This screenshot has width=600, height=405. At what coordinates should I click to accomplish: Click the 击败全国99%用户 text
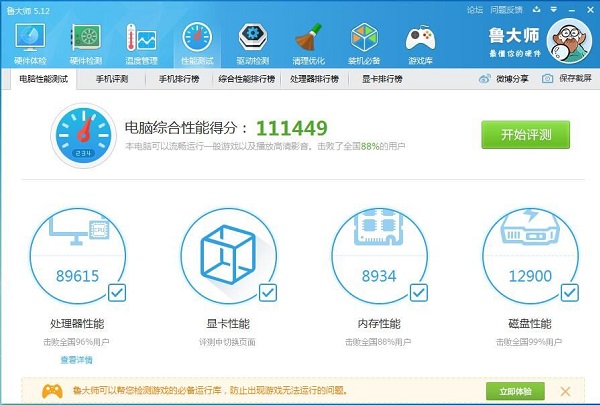pyautogui.click(x=529, y=342)
